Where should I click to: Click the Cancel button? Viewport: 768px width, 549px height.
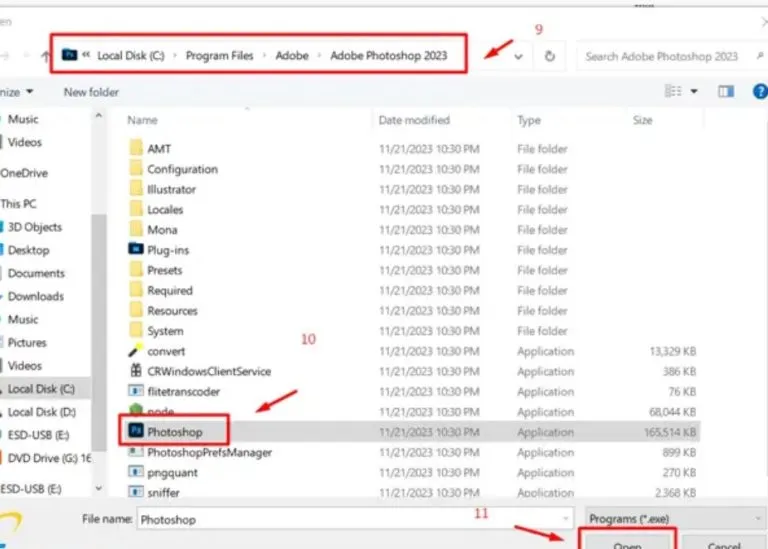(x=724, y=543)
